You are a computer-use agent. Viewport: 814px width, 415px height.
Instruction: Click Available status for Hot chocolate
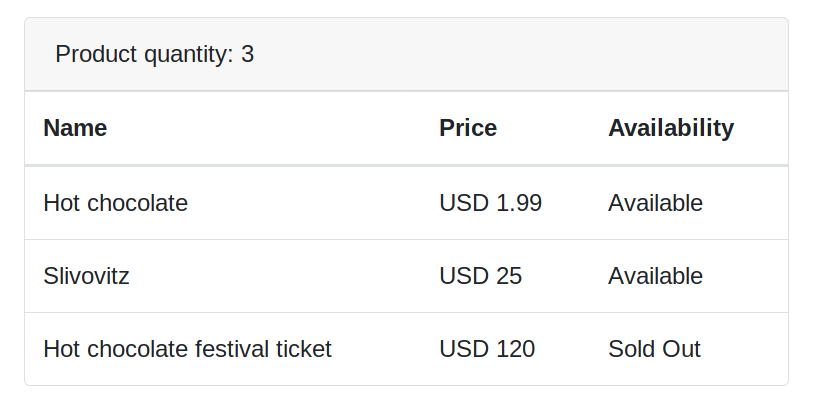pyautogui.click(x=655, y=203)
